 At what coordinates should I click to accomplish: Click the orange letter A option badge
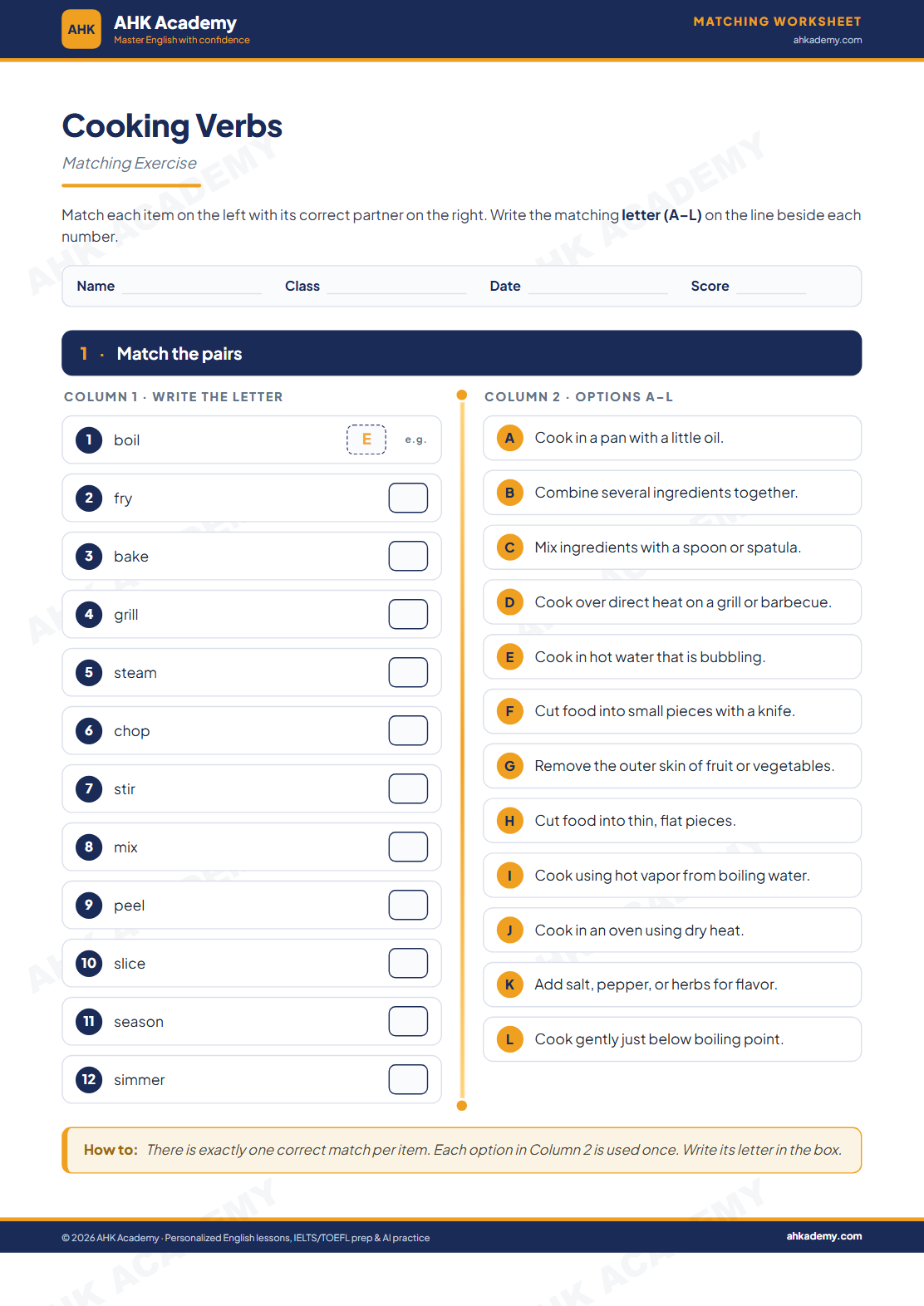[509, 438]
